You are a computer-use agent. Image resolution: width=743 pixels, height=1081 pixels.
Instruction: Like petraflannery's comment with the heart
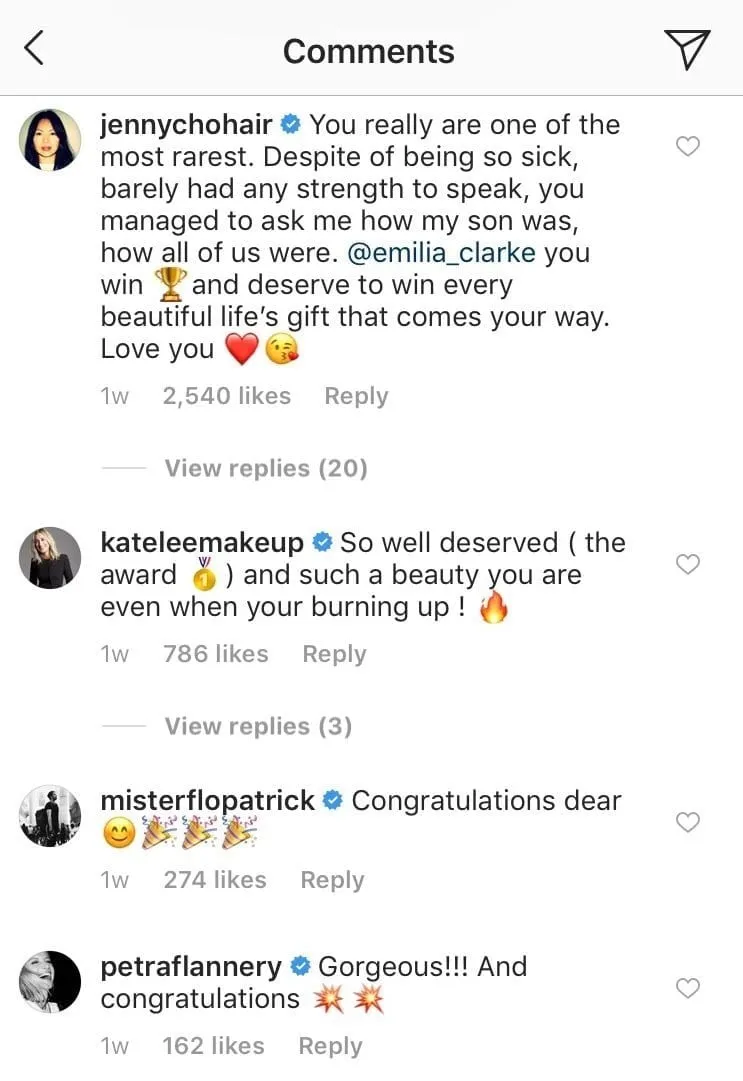[x=688, y=989]
